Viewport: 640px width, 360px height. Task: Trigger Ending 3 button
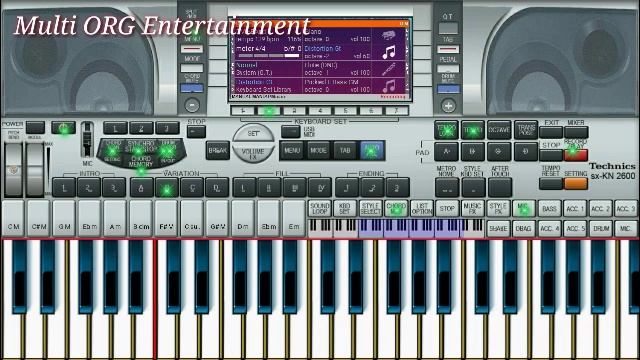398,188
